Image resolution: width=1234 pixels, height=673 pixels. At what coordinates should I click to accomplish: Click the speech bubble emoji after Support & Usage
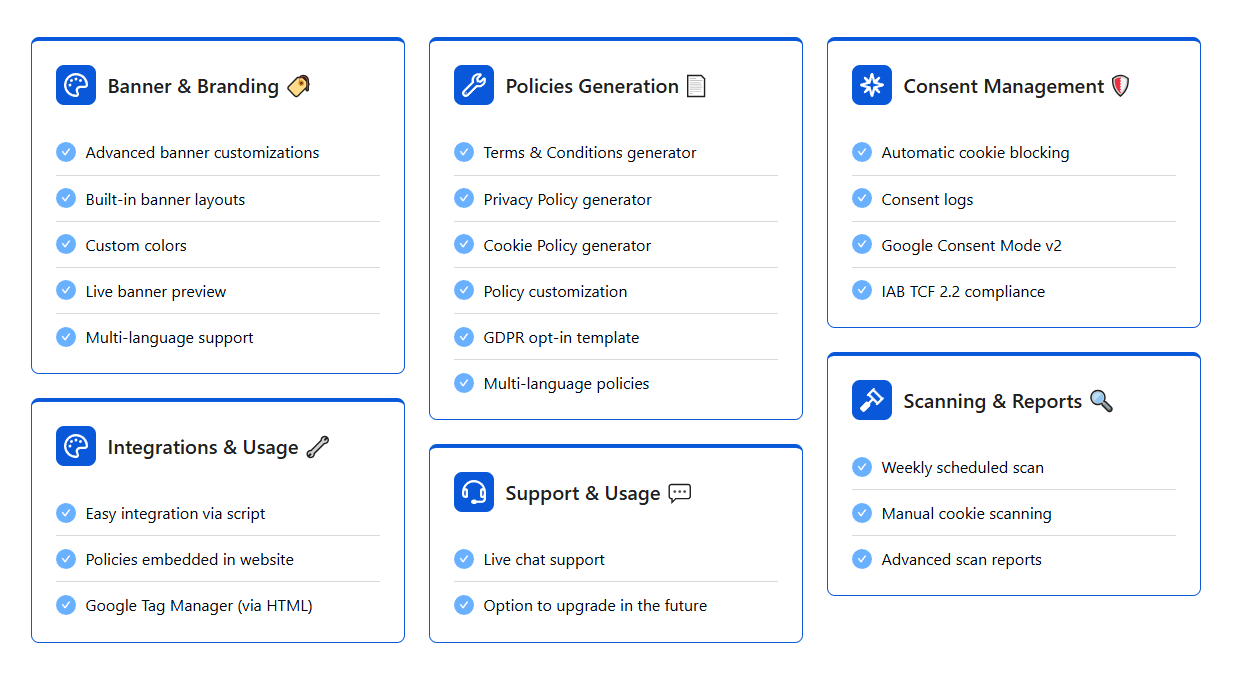(x=680, y=493)
